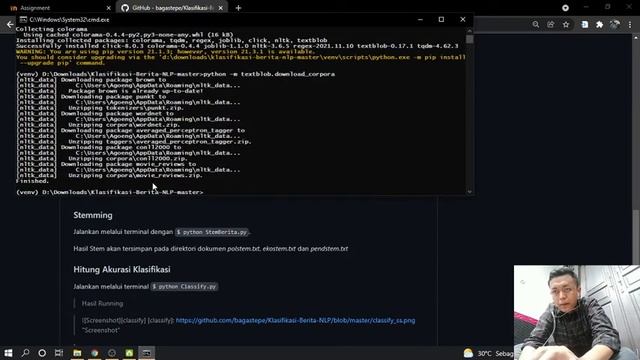Open Windows taskbar search
Image resolution: width=640 pixels, height=360 pixels.
click(25, 353)
